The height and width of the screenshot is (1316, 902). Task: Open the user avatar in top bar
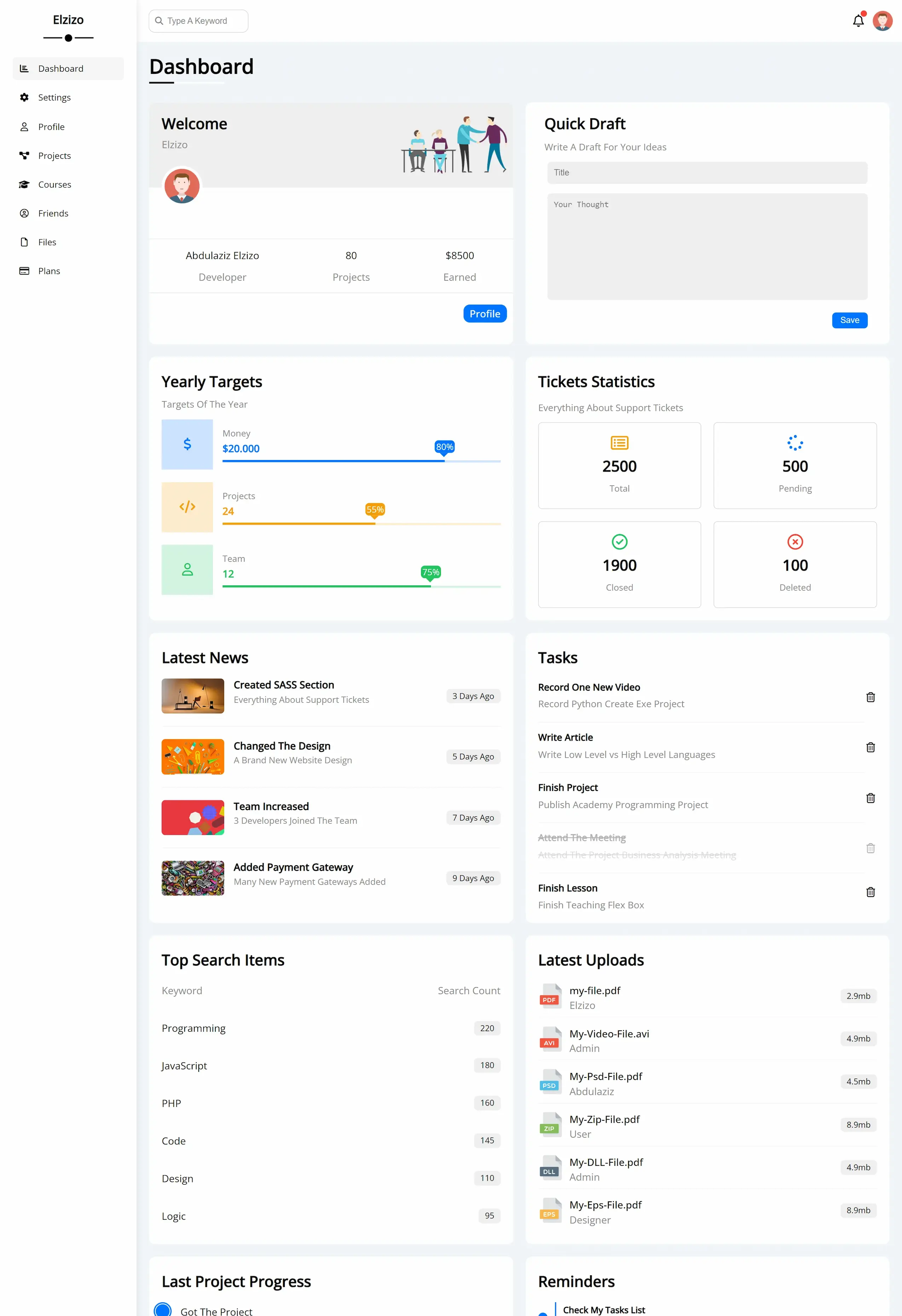(882, 21)
